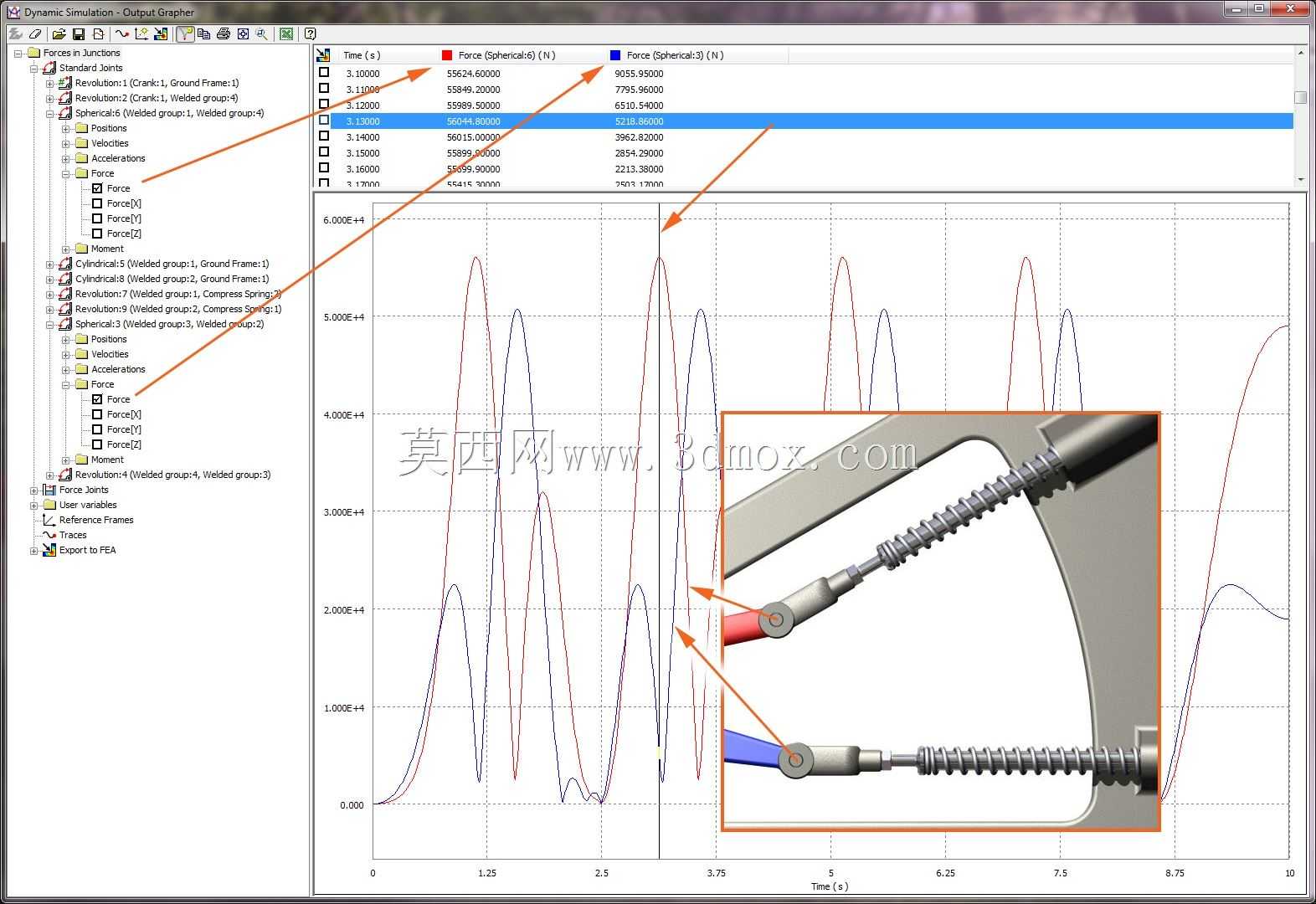Select the highlighted 3.13000 data row
1316x904 pixels.
pos(812,121)
